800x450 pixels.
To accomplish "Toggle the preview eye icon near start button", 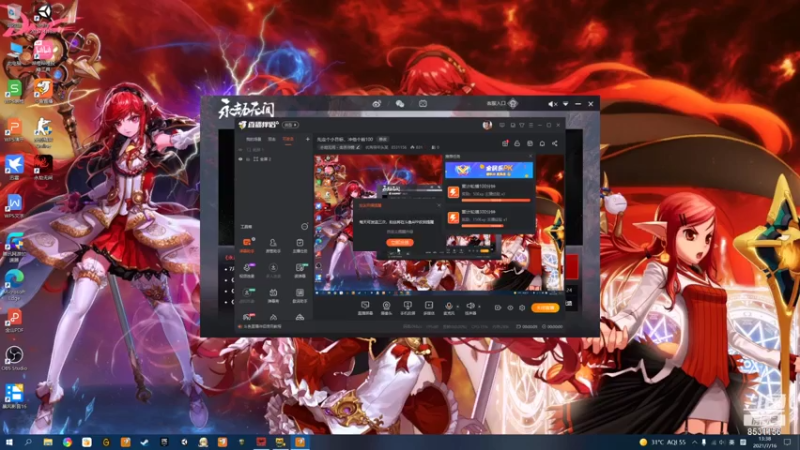I will (510, 308).
